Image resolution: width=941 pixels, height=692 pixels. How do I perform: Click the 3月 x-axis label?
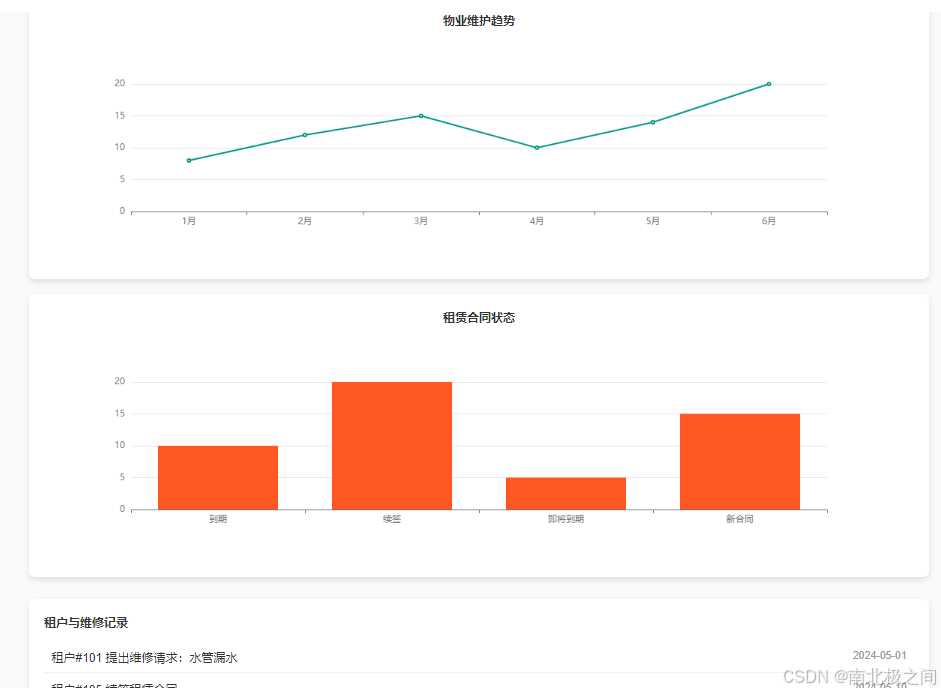tap(421, 221)
